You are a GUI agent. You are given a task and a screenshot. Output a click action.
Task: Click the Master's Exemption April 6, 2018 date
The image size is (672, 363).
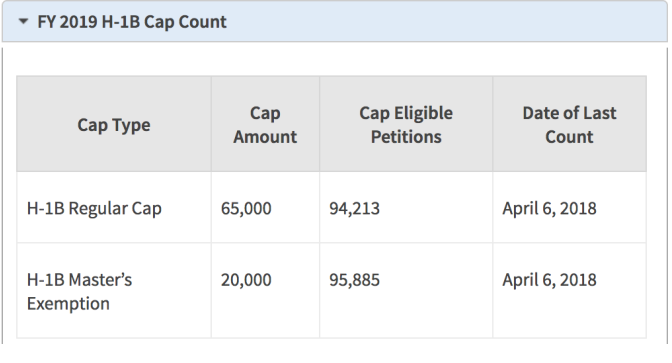coord(549,280)
